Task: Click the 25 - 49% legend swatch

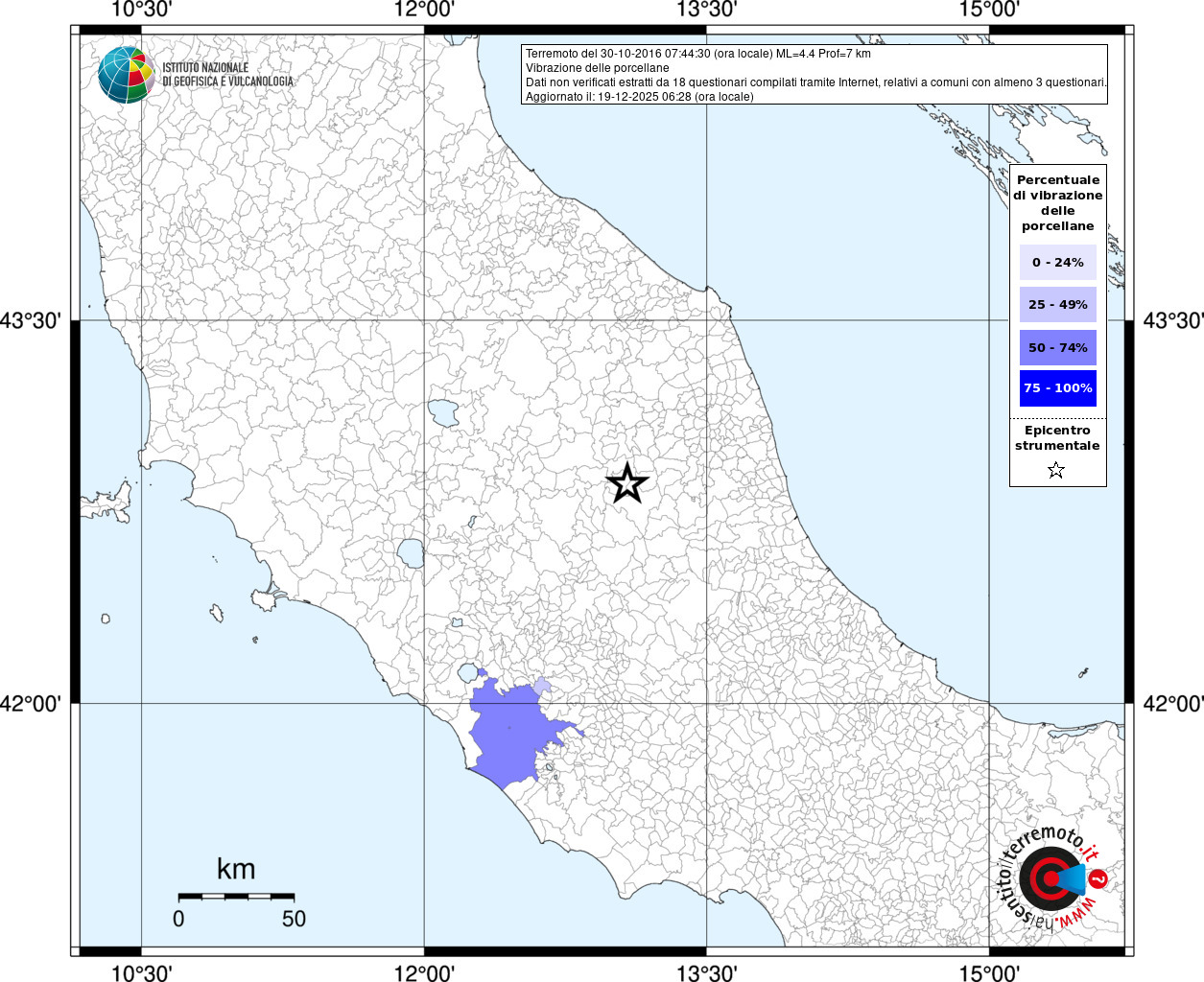Action: tap(1058, 304)
